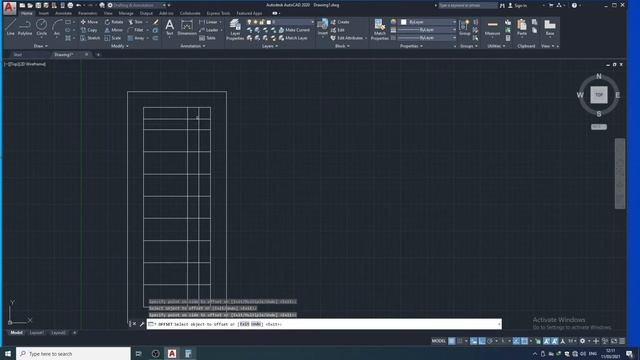Toggle snap mode in status bar

460,341
